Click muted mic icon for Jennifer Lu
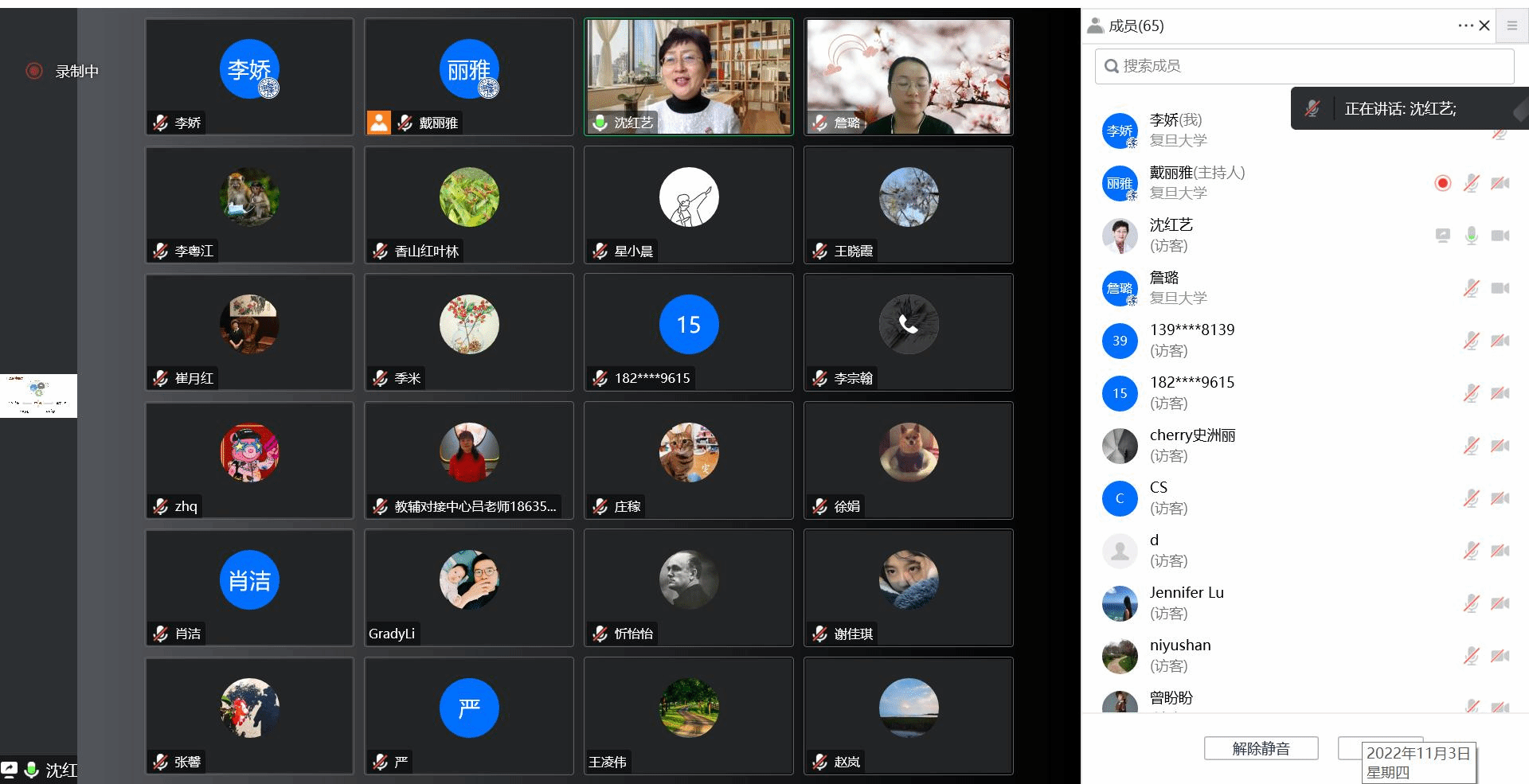 point(1471,603)
